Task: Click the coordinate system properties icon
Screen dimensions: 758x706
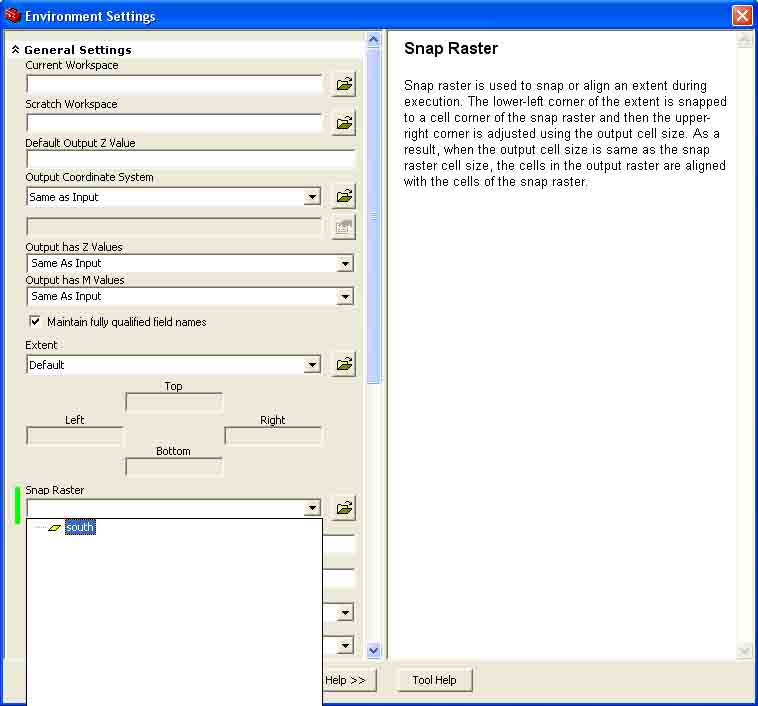Action: (x=344, y=227)
